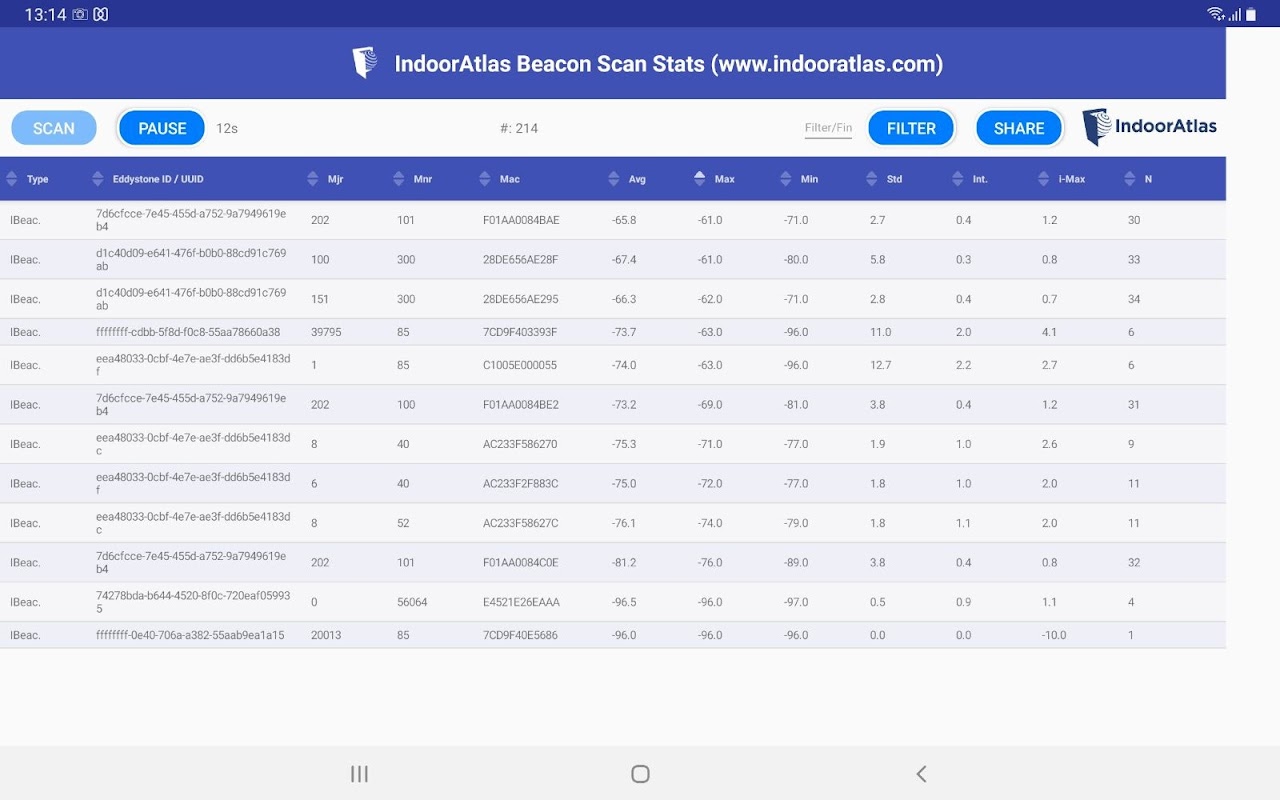Apply filter with FILTER button
The height and width of the screenshot is (800, 1280).
pos(911,128)
